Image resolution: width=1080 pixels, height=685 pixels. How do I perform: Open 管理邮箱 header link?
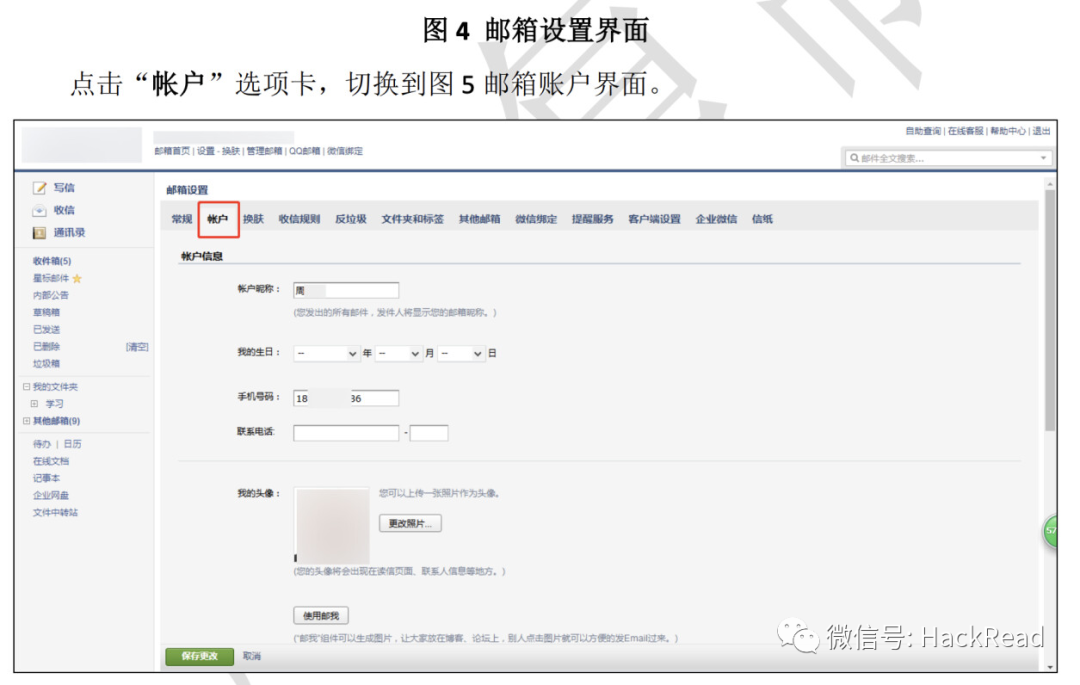pos(264,151)
